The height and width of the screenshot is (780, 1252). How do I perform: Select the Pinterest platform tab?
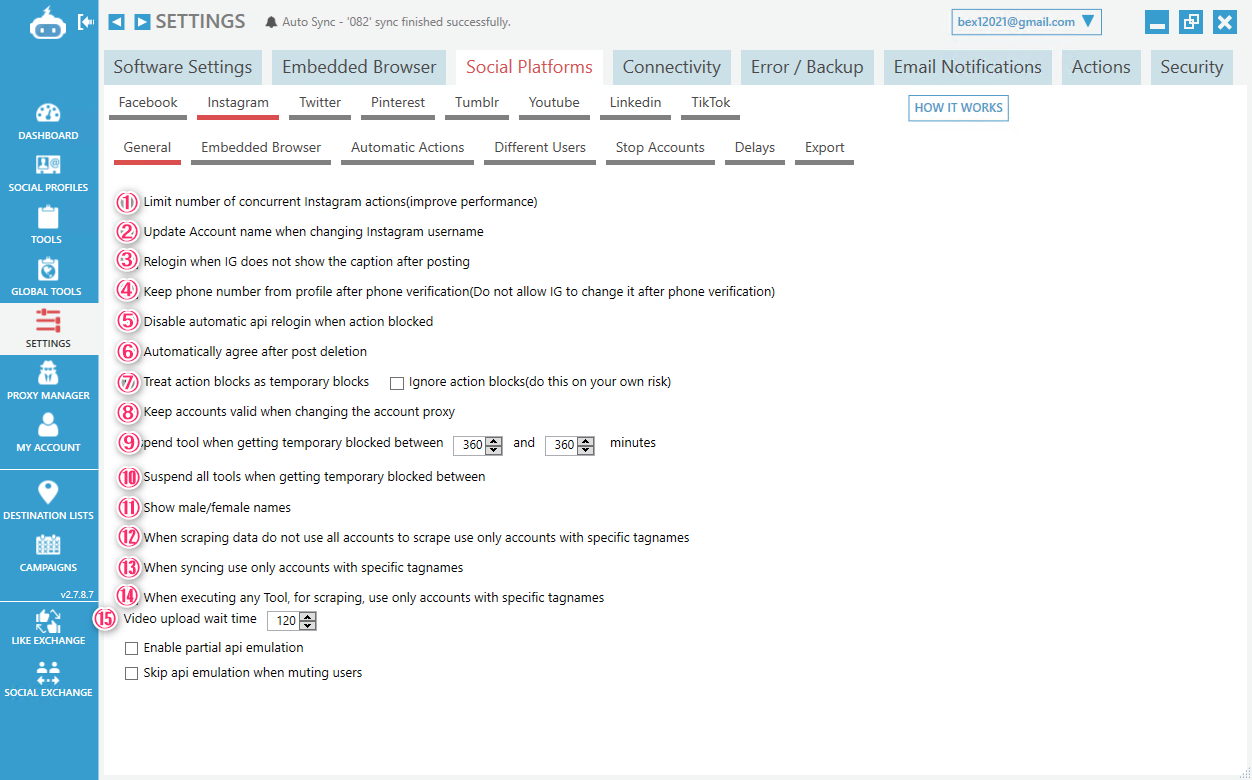[x=398, y=104]
